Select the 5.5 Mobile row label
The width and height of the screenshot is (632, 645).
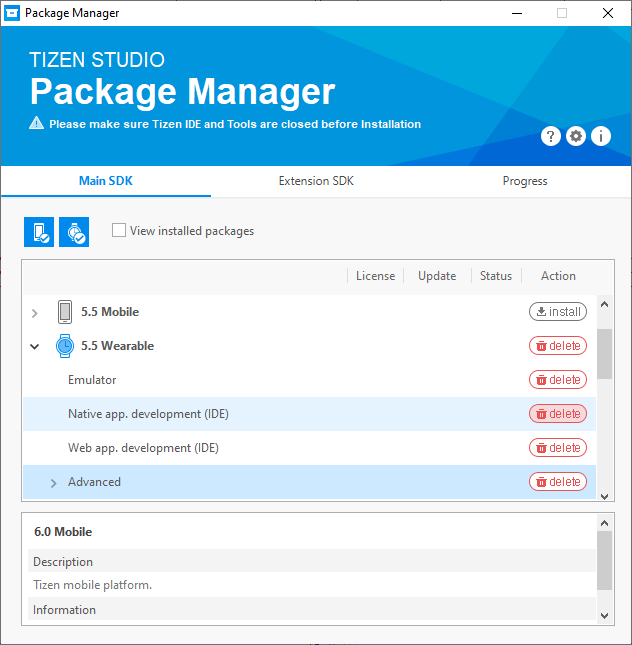(110, 312)
